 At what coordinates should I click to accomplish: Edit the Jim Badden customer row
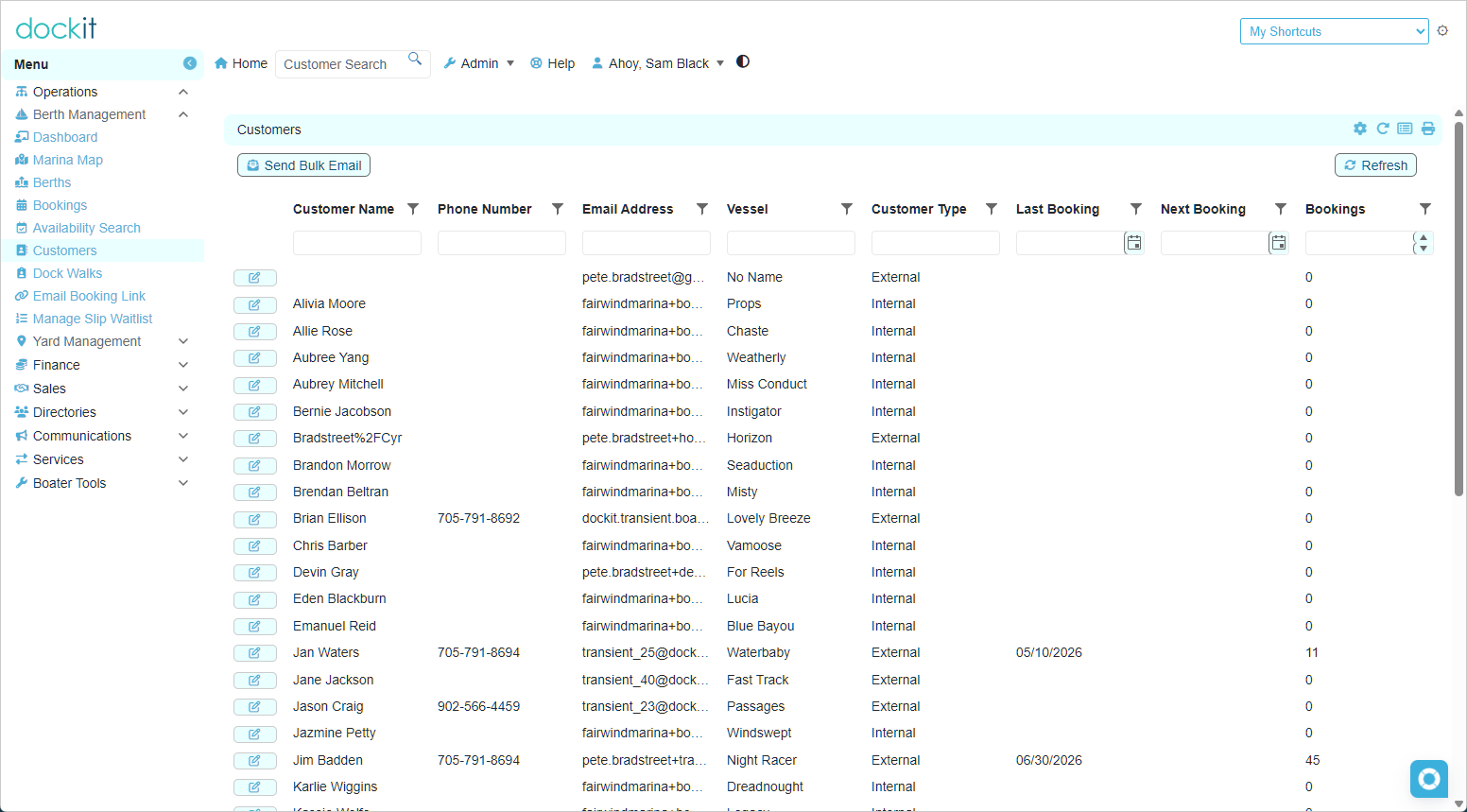click(x=255, y=761)
